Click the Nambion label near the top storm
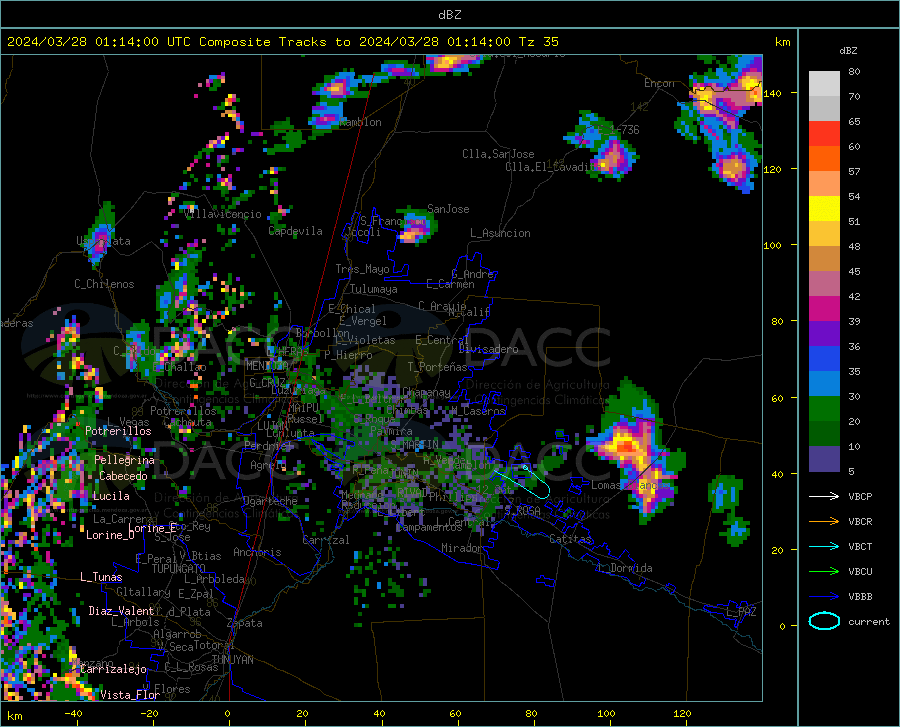Viewport: 900px width, 727px height. click(360, 122)
